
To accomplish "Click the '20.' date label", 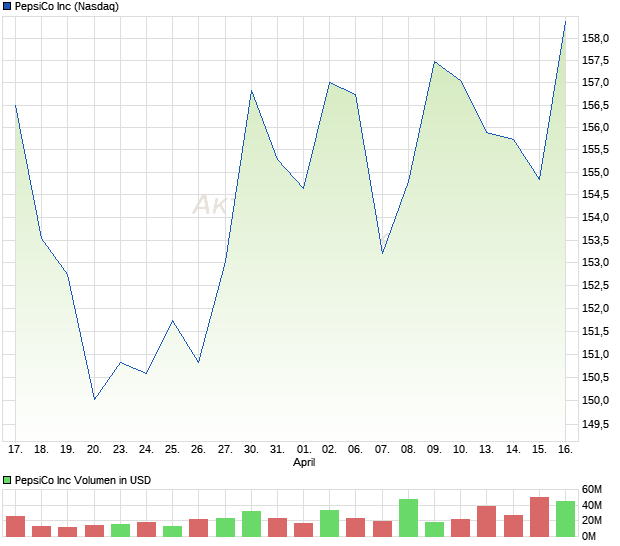I will point(94,449).
